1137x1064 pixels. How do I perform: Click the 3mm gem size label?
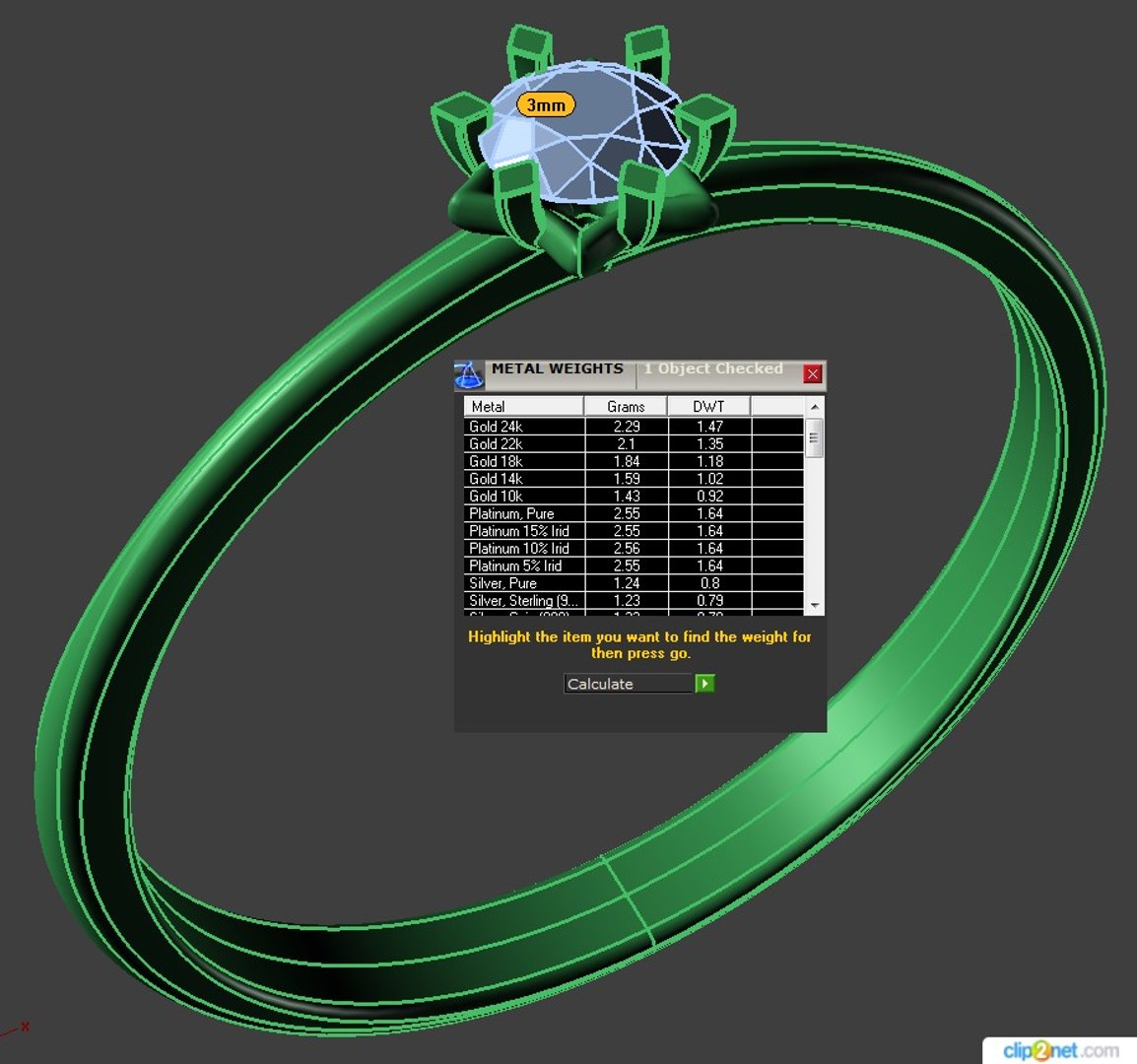point(546,104)
